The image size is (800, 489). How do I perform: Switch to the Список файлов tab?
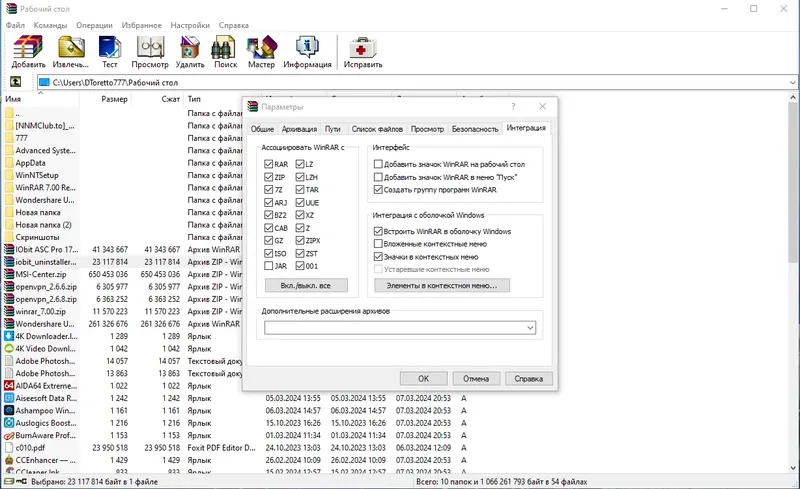(x=377, y=129)
